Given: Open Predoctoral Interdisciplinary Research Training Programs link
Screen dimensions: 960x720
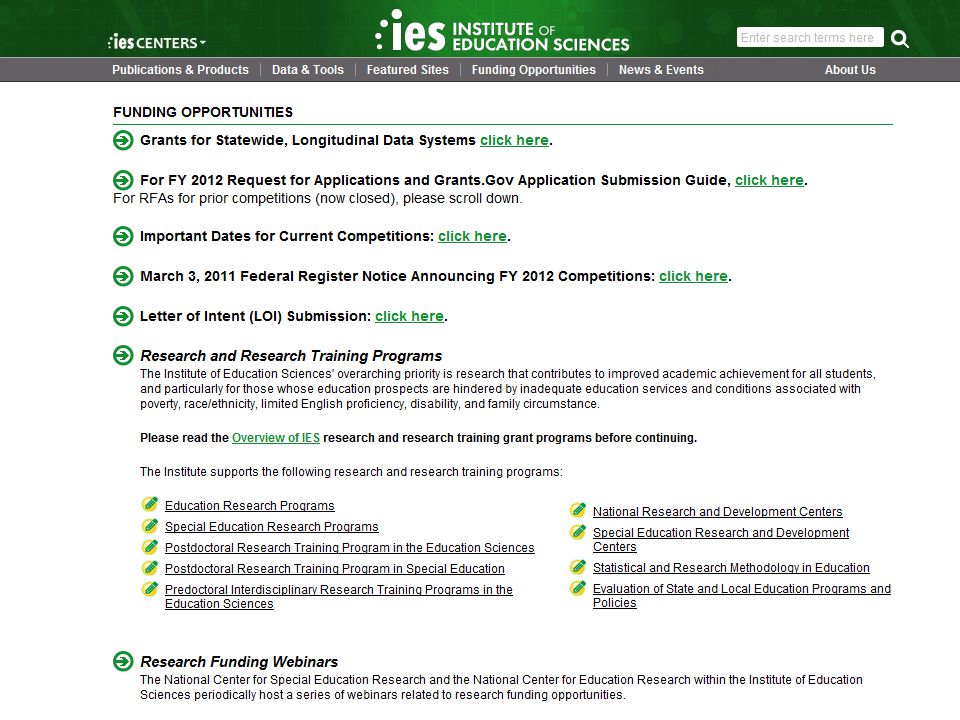Looking at the screenshot, I should point(339,596).
